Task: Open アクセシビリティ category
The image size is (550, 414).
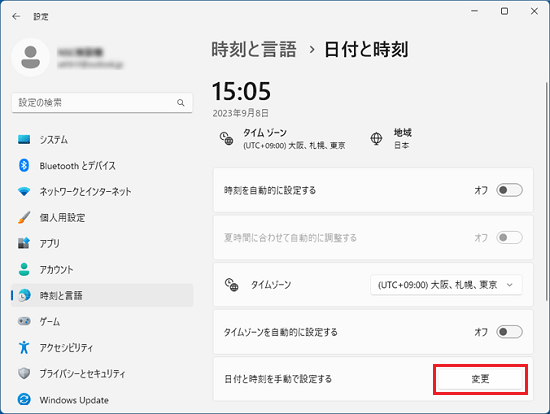Action: pos(102,347)
